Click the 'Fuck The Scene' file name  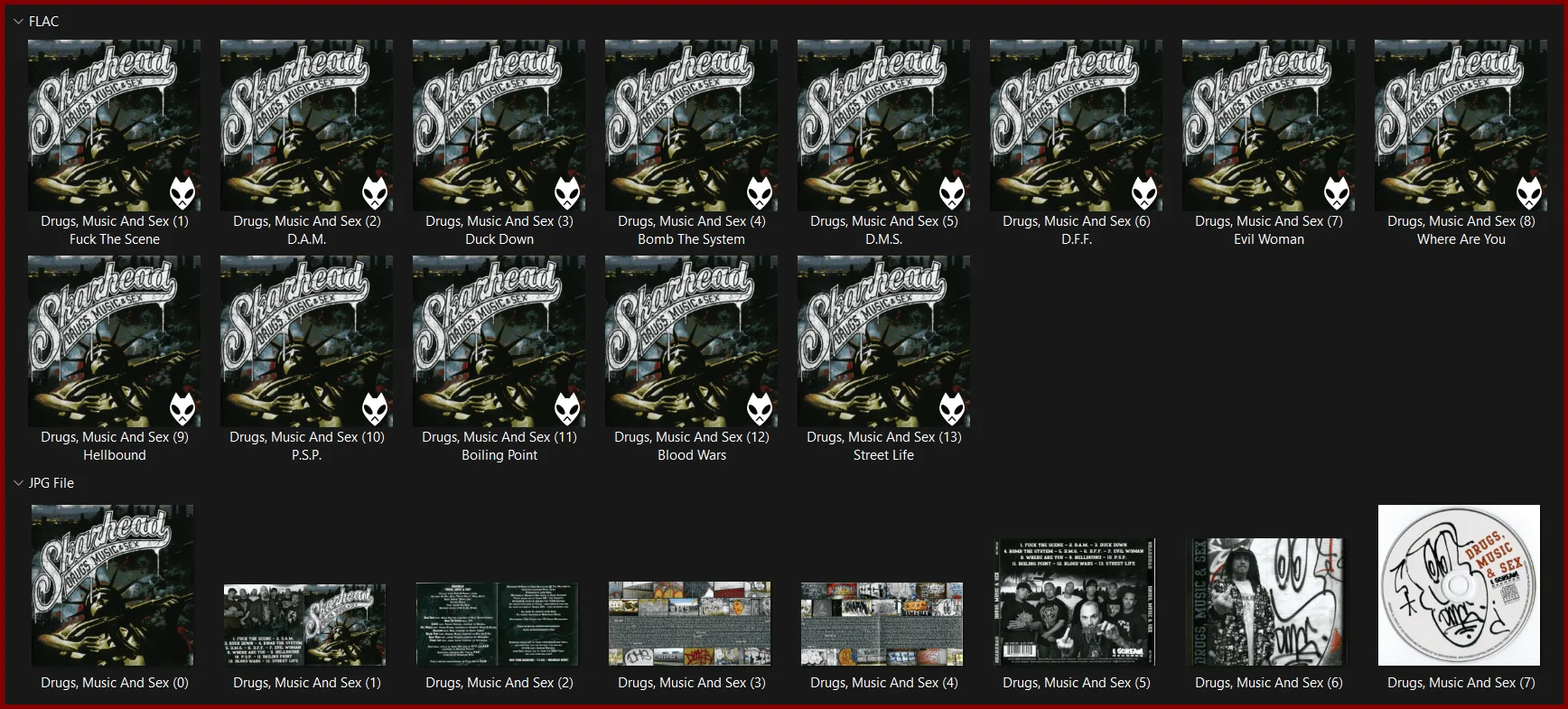(x=115, y=239)
